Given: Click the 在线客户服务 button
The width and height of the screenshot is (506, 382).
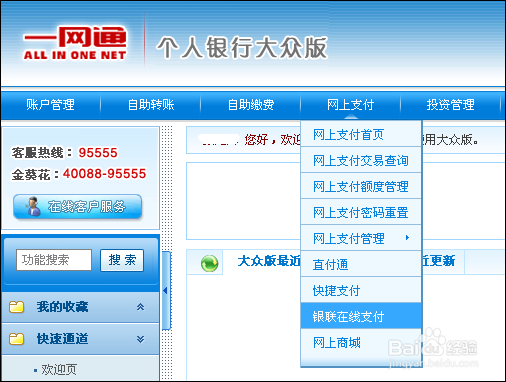Looking at the screenshot, I should click(78, 207).
